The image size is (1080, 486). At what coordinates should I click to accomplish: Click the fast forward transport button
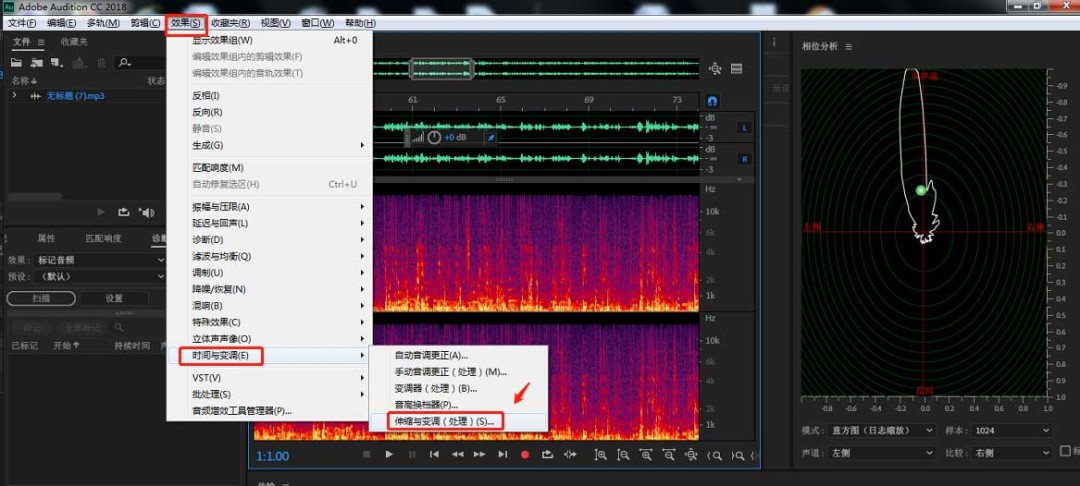(x=479, y=455)
